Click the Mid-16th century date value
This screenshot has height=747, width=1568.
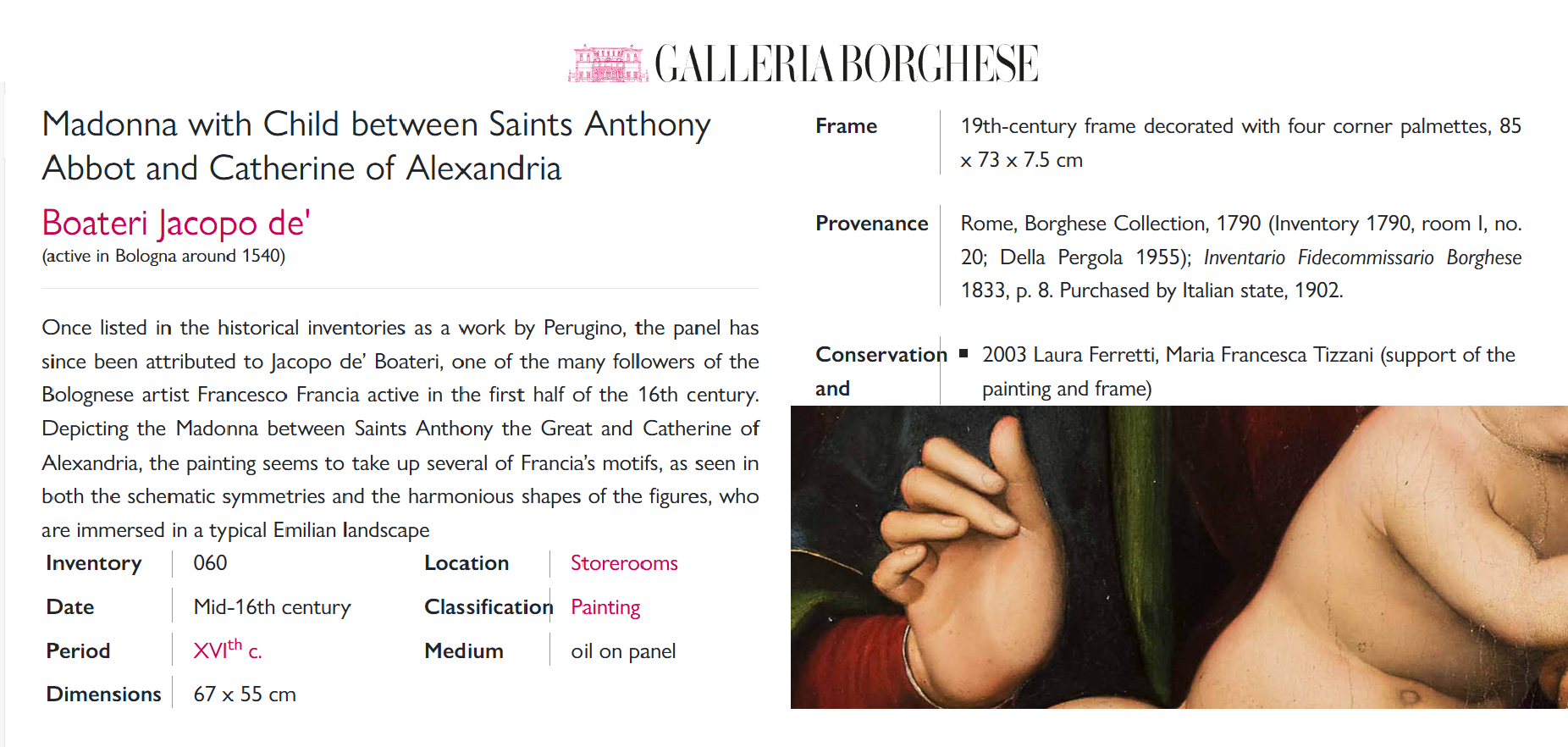point(272,607)
